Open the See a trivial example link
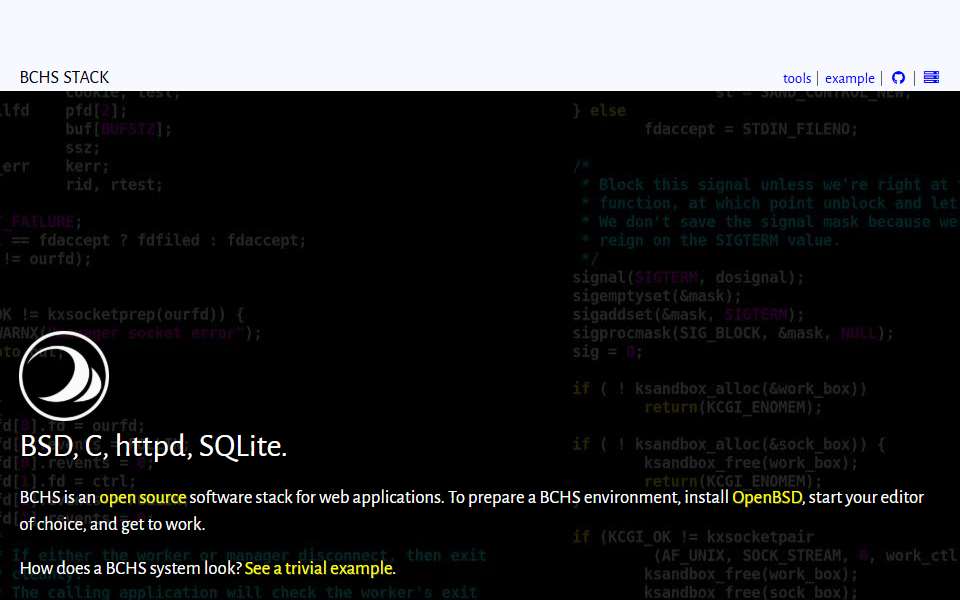The height and width of the screenshot is (600, 960). pos(318,568)
